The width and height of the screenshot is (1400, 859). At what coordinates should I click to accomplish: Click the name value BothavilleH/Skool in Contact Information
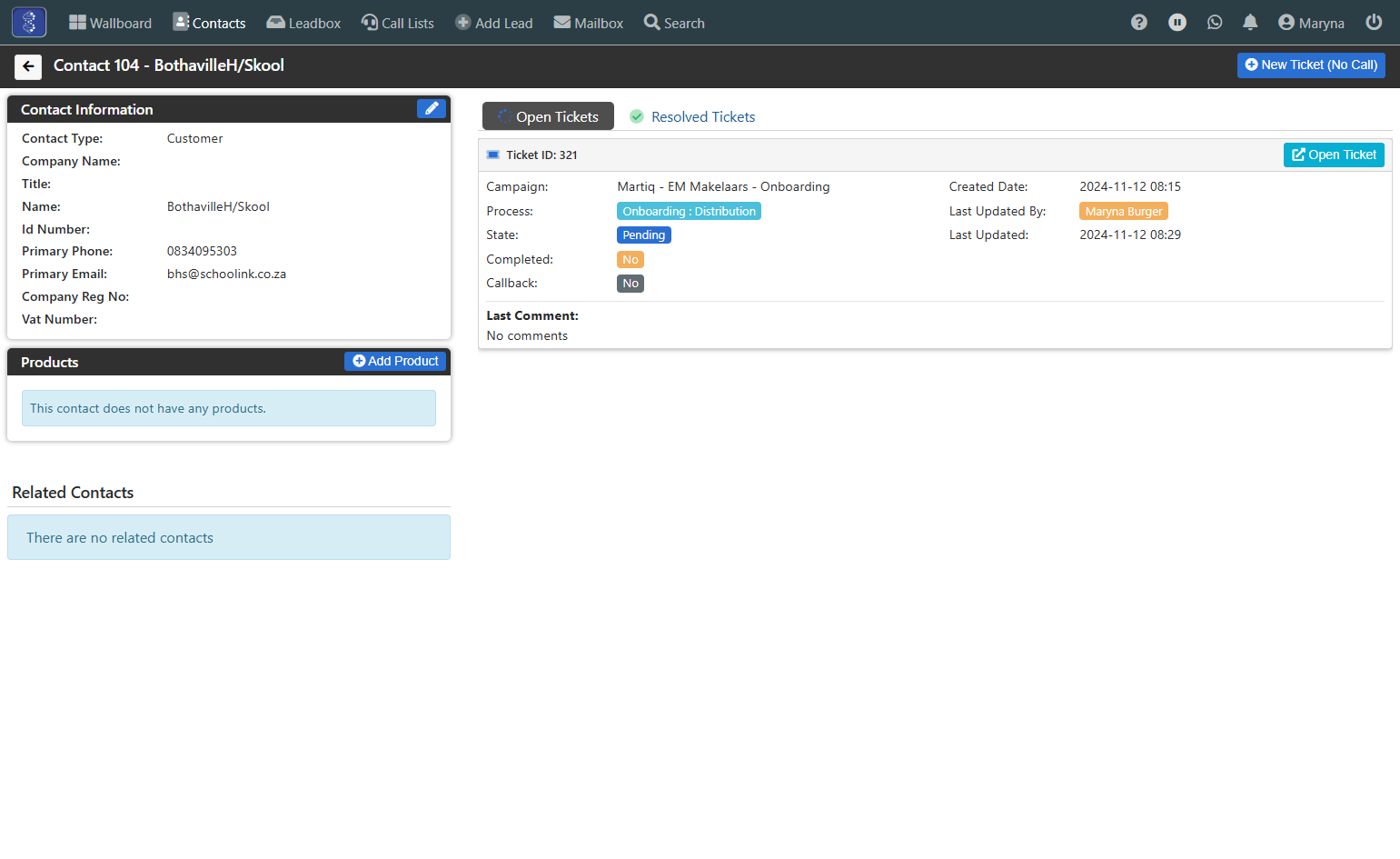tap(218, 206)
